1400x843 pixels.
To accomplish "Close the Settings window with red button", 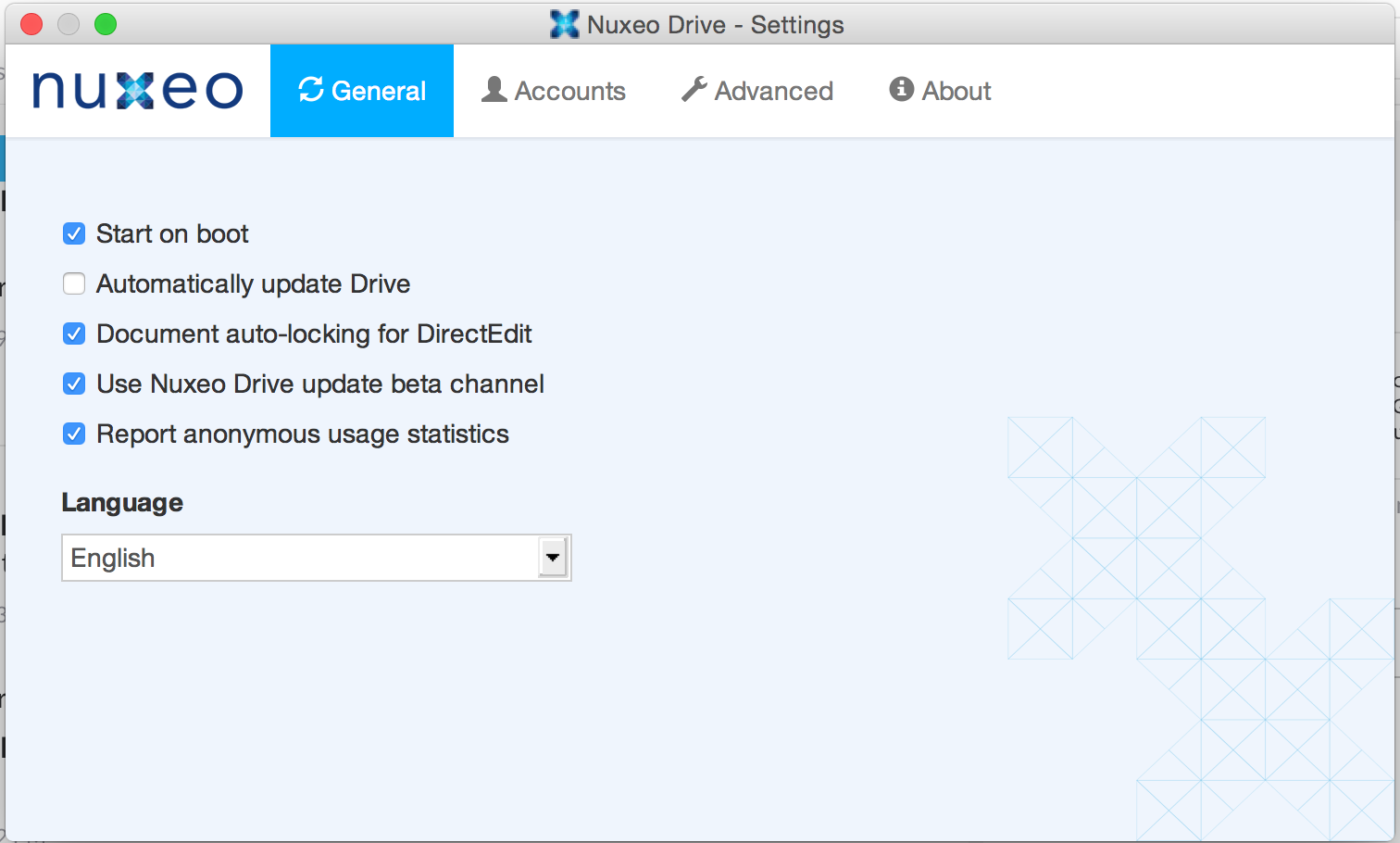I will pos(31,24).
